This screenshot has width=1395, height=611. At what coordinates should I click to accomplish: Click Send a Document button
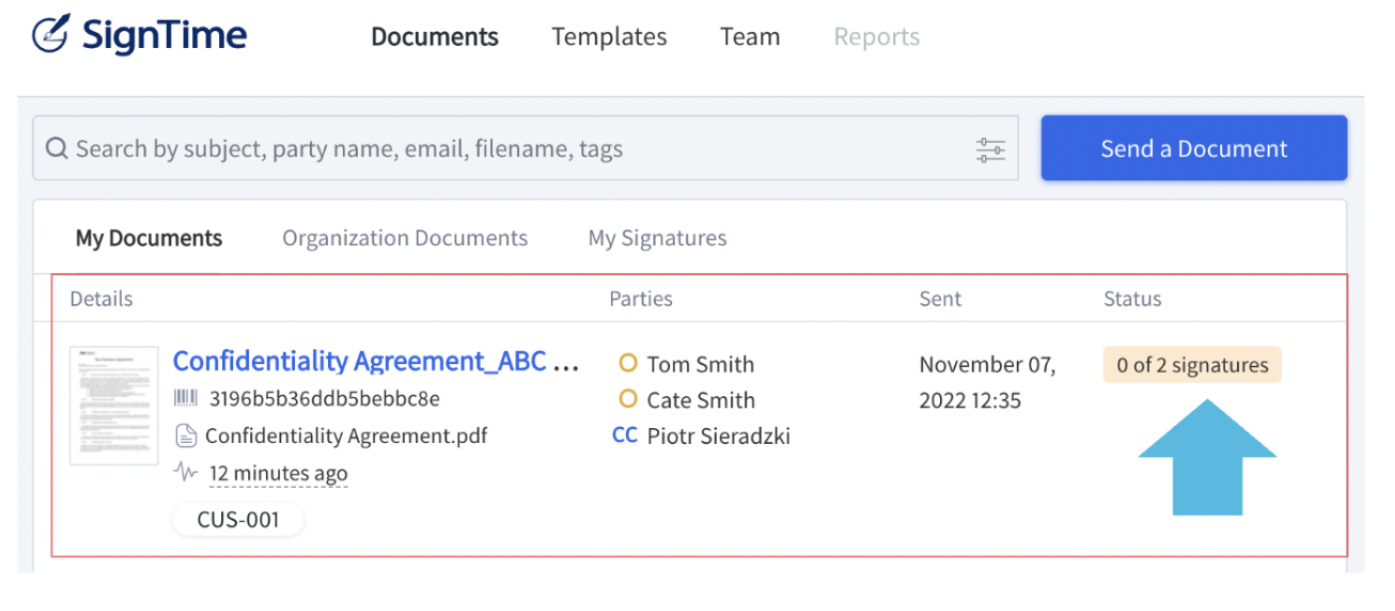point(1194,148)
